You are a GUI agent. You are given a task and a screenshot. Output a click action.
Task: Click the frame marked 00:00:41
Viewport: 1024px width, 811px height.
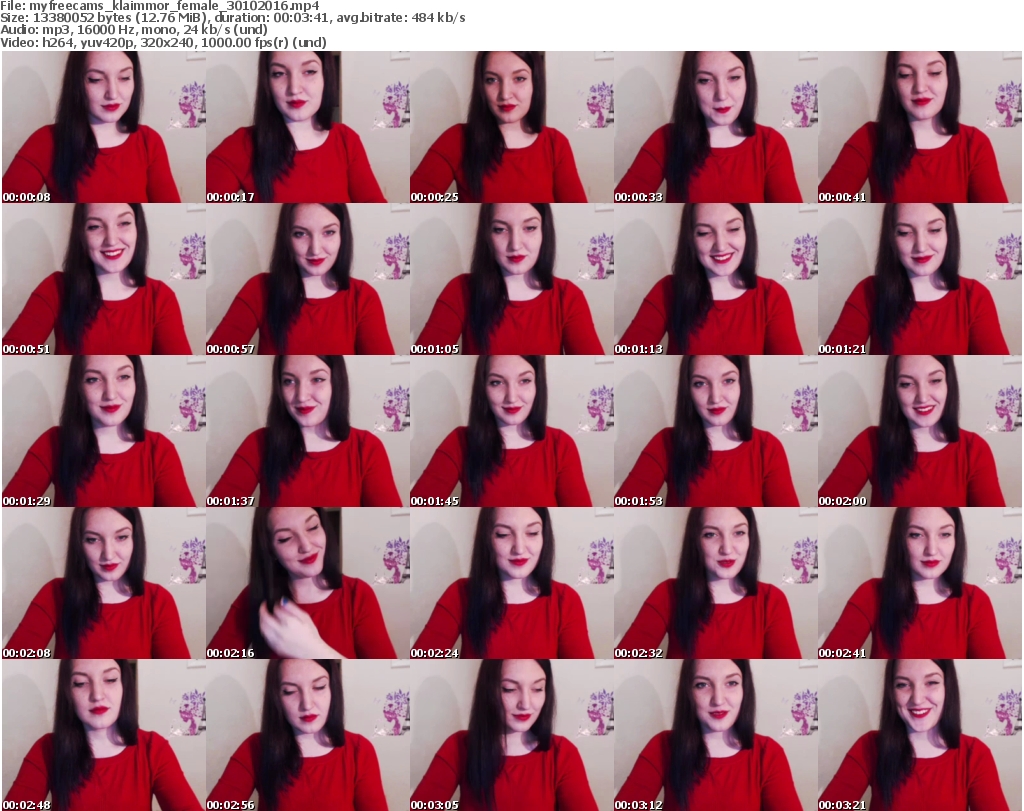tap(918, 127)
